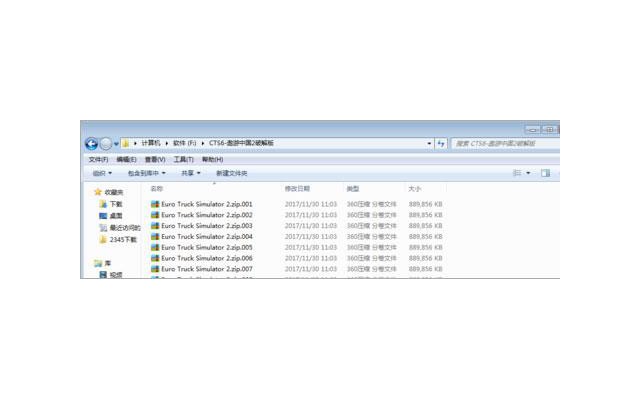Open the 共享 toolbar dropdown

(191, 173)
